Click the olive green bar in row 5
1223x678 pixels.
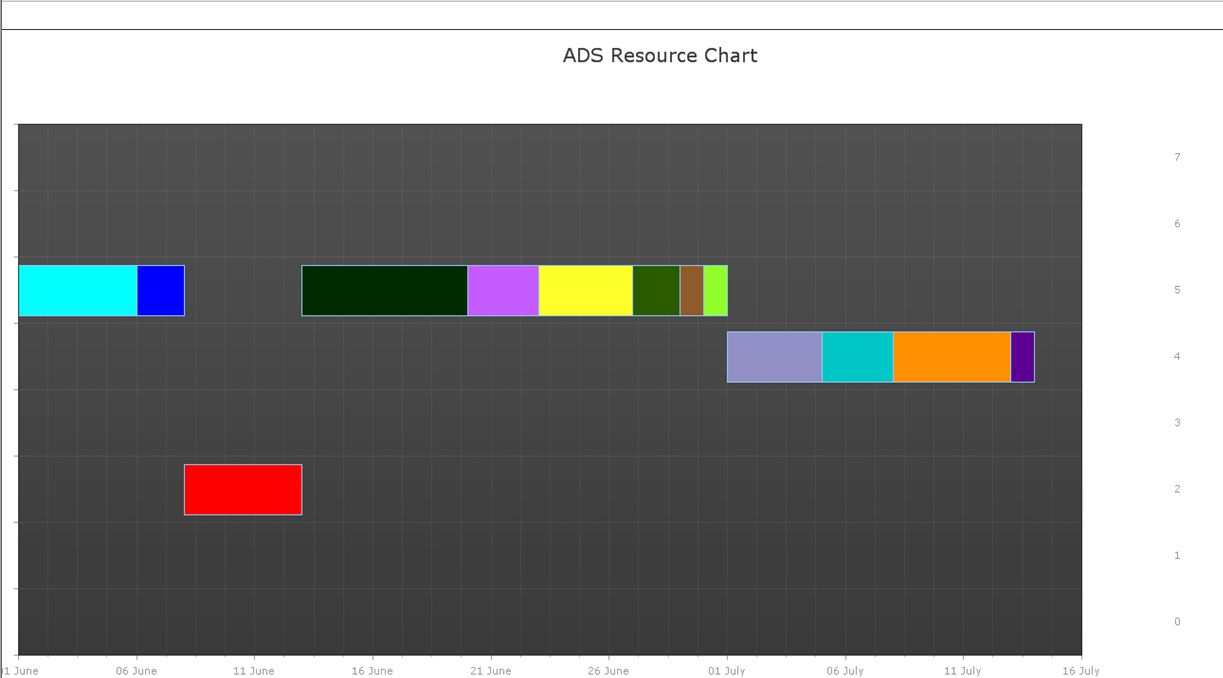[657, 291]
